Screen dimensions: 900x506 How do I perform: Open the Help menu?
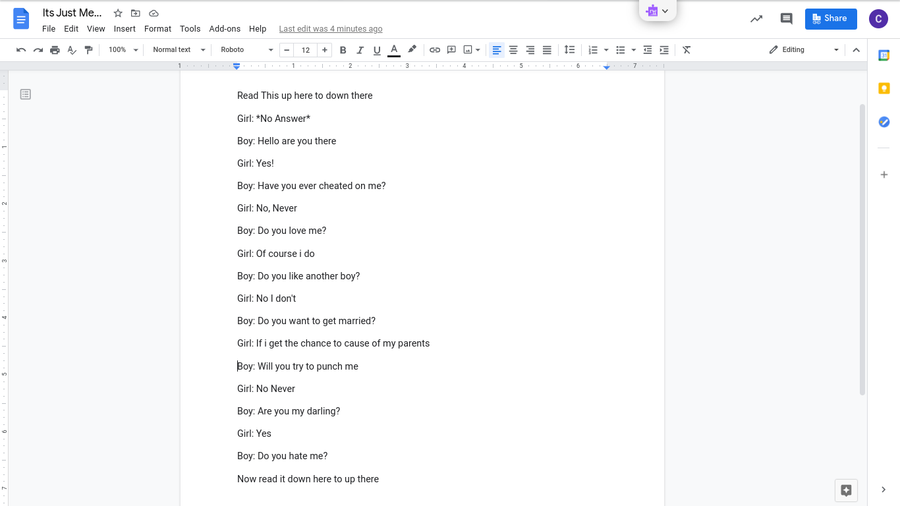pyautogui.click(x=257, y=29)
